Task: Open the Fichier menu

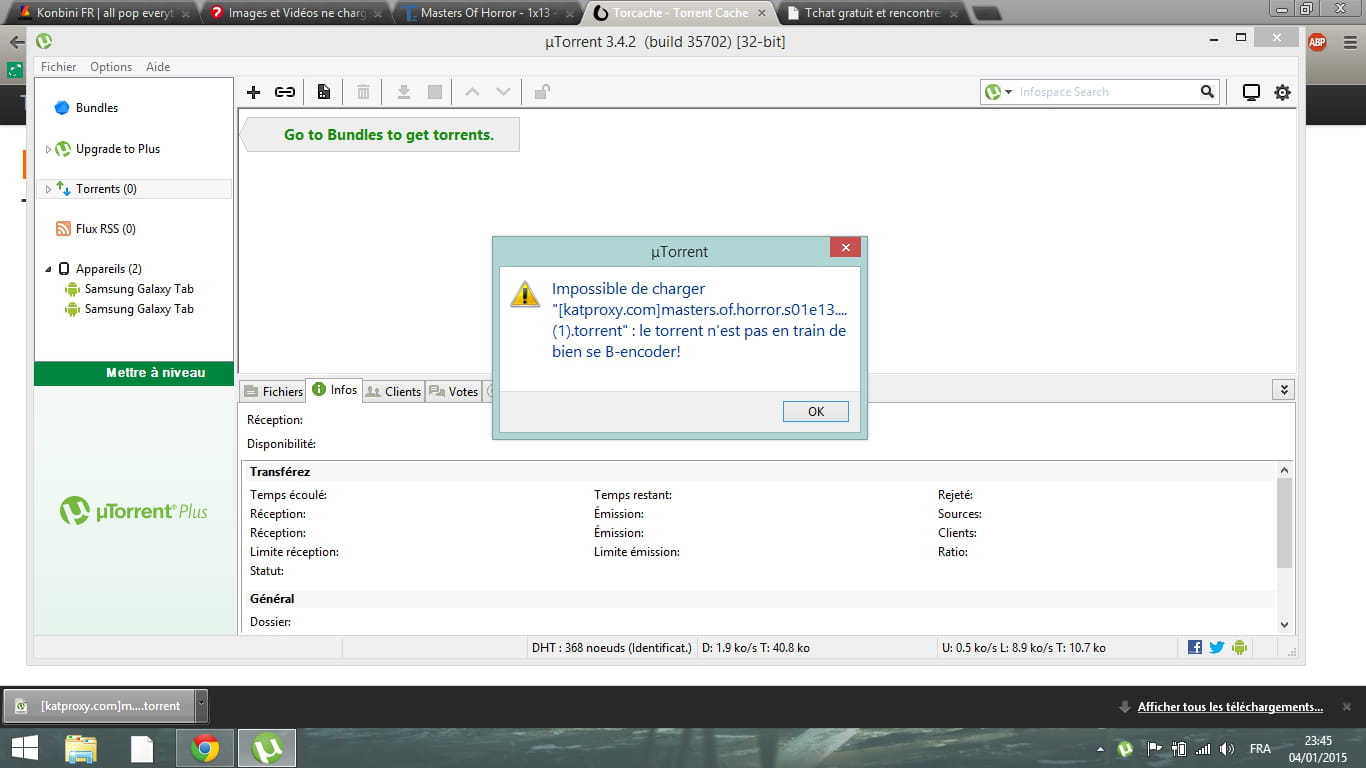Action: pyautogui.click(x=58, y=67)
